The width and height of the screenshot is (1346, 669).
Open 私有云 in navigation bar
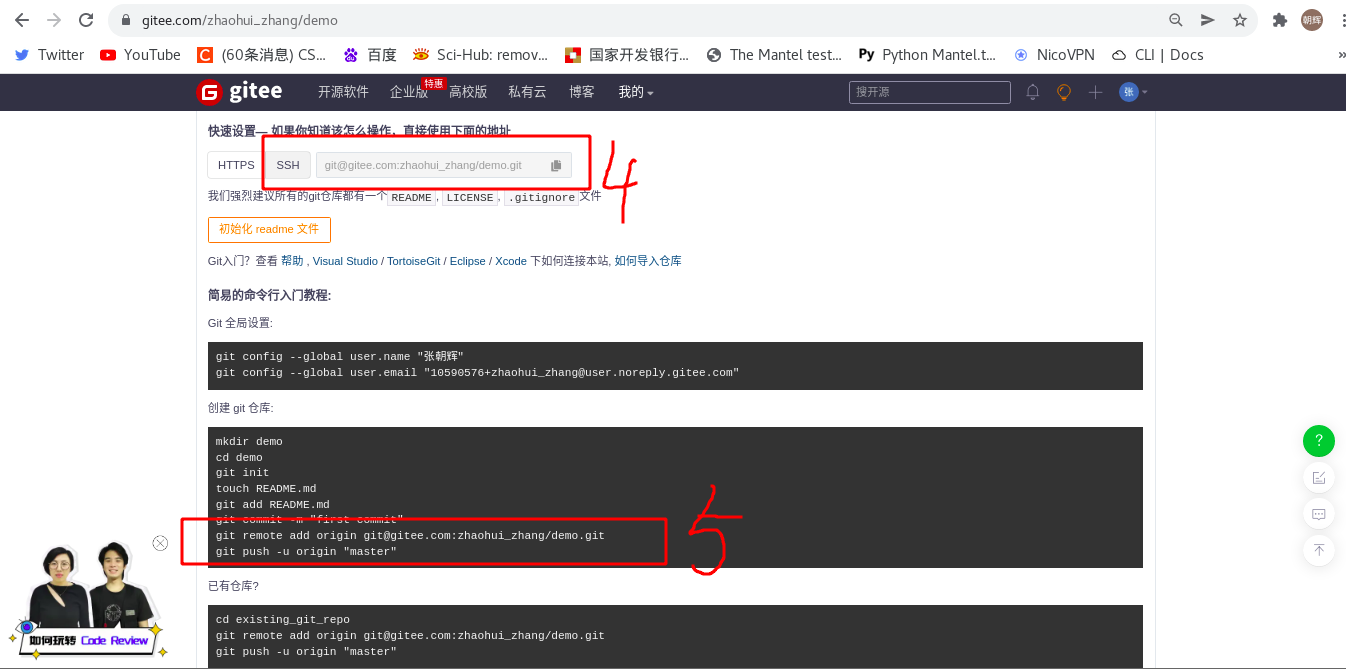[527, 92]
